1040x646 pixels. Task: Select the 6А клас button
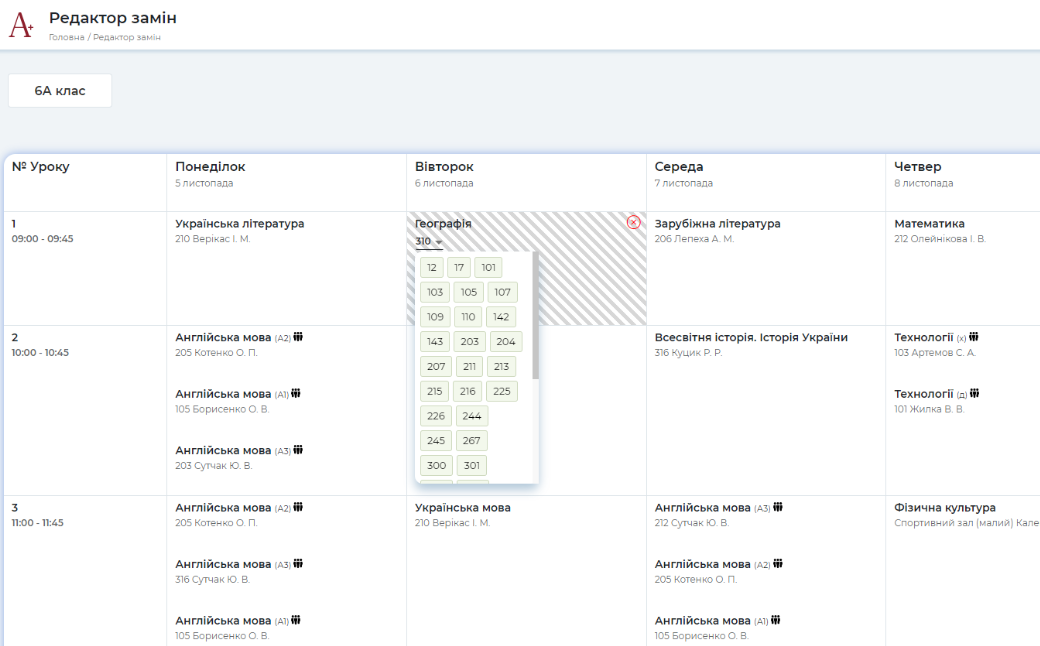tap(60, 91)
